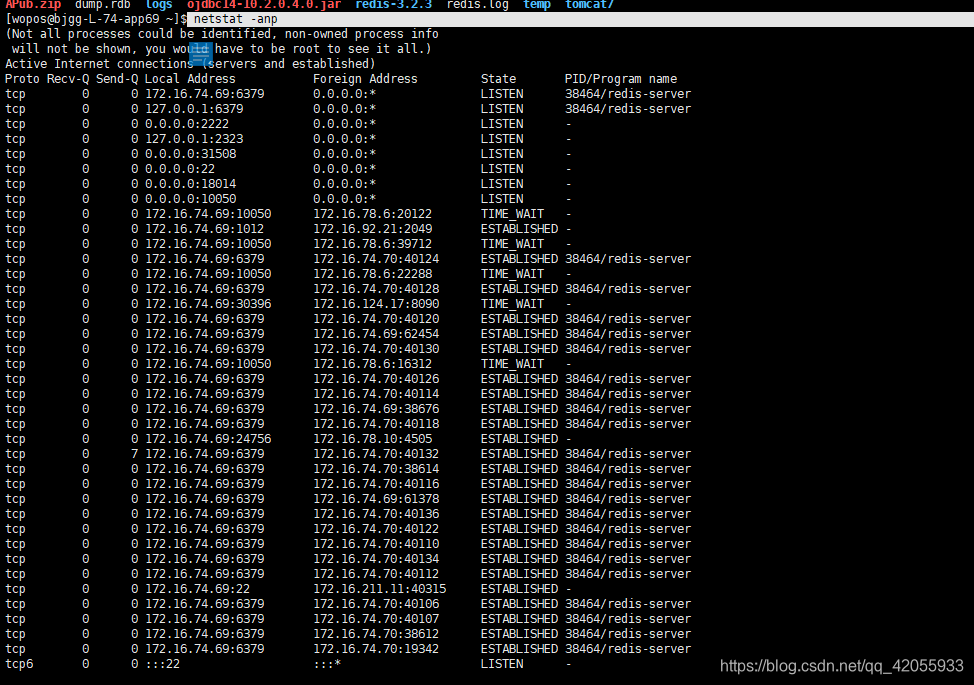
Task: Select foreign address "172.16.78.10:4505"
Action: click(x=372, y=439)
